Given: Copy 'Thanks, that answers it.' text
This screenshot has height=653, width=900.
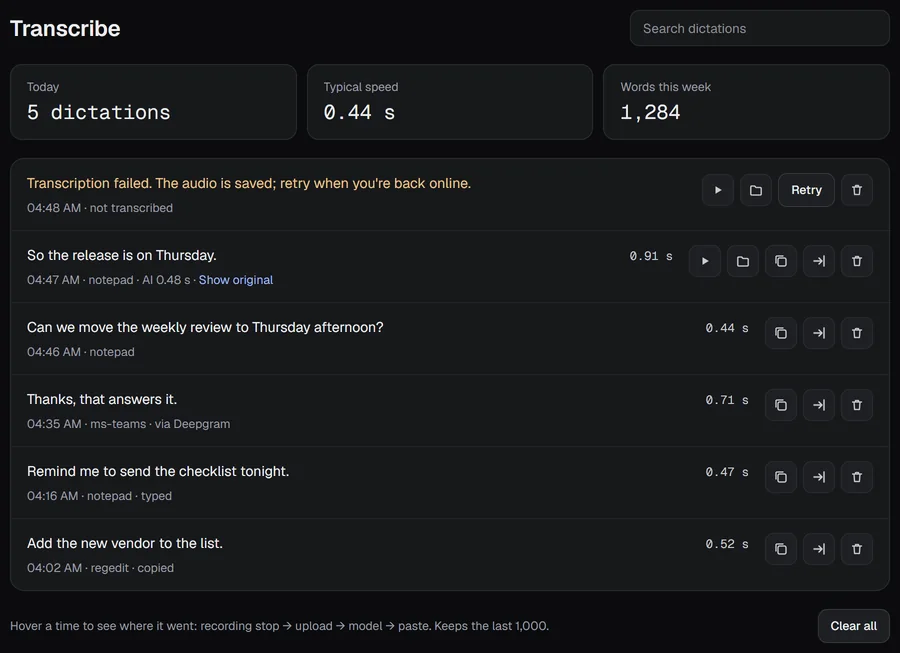Looking at the screenshot, I should 781,405.
